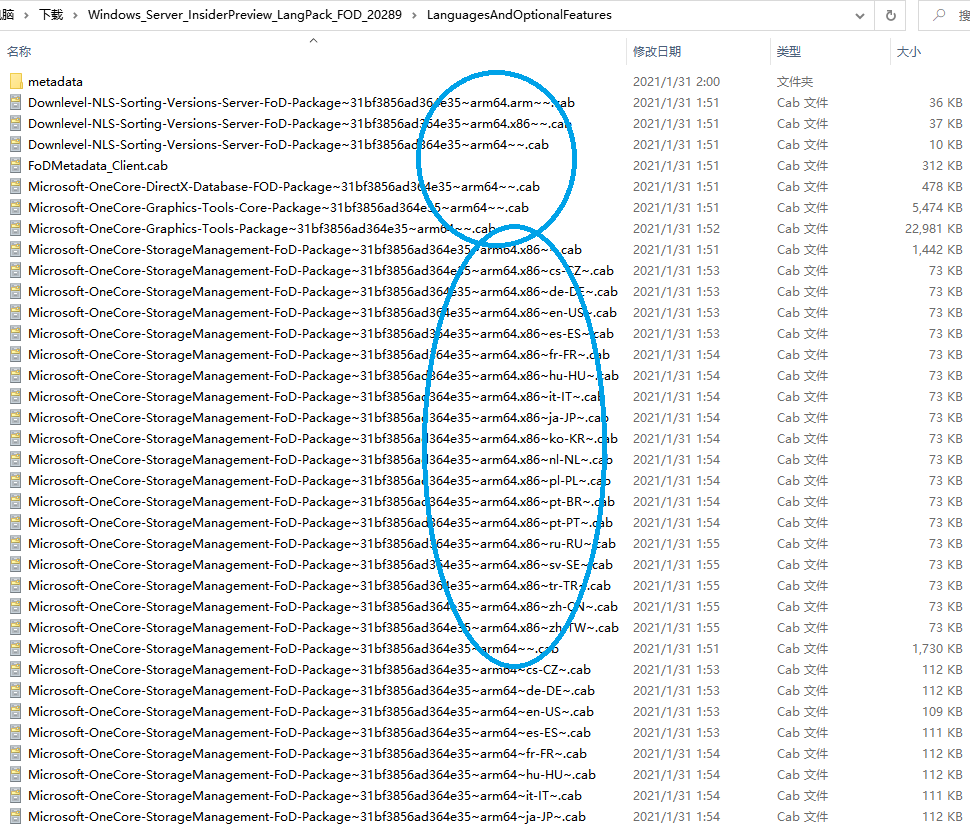Expand chevron before LanguagesAndOptionalFeatures breadcrumb
The image size is (973, 833).
(414, 16)
